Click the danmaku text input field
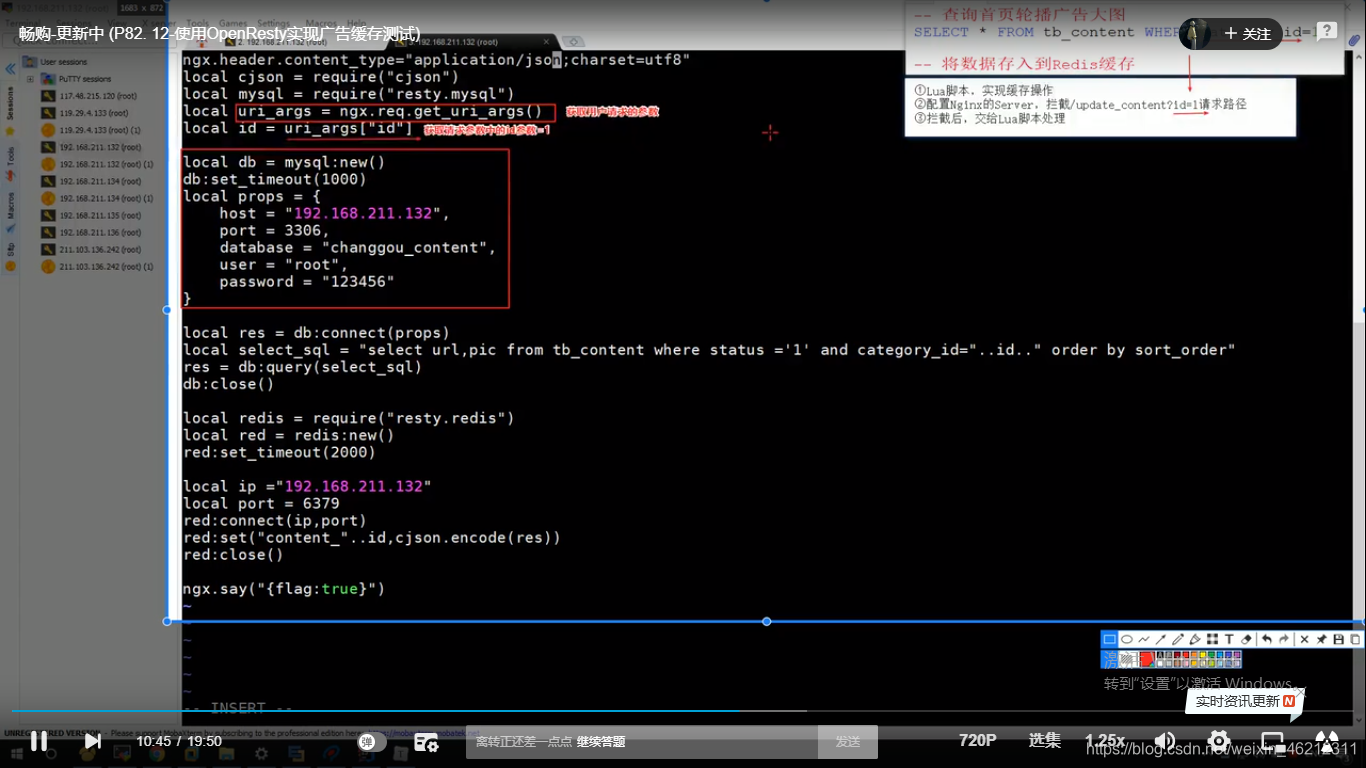1366x768 pixels. coord(642,742)
